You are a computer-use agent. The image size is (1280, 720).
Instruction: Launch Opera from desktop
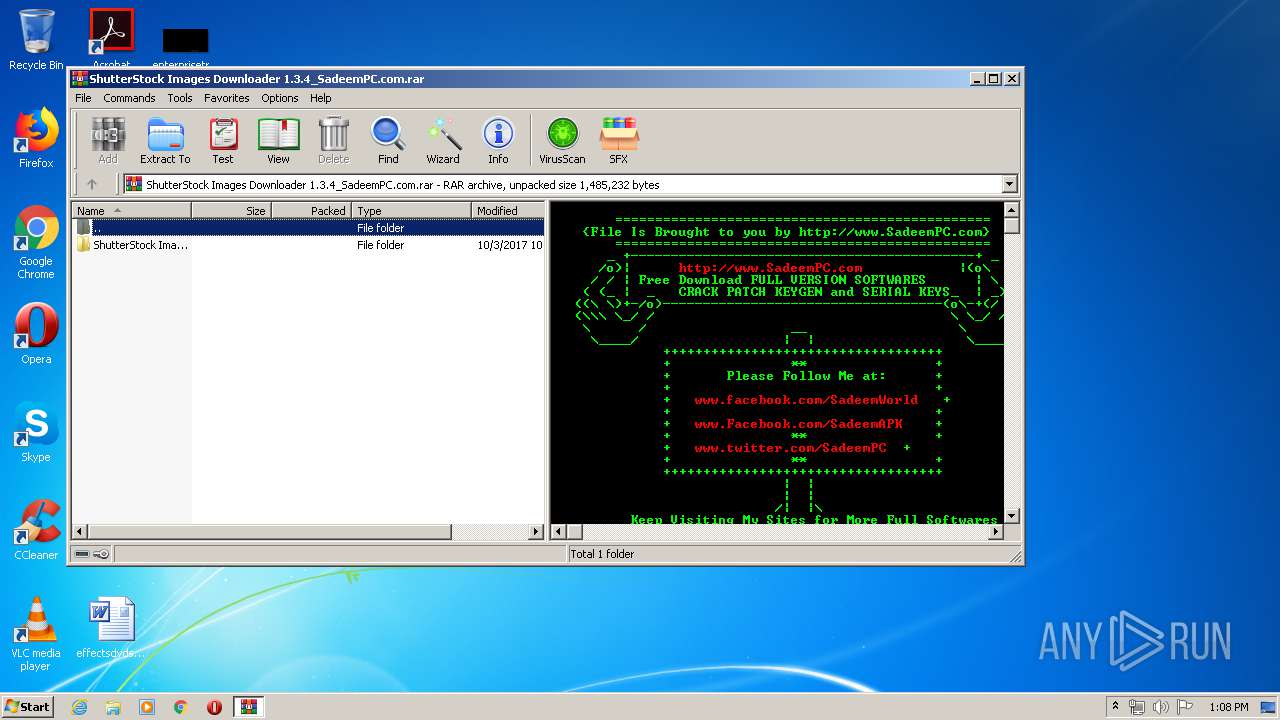36,334
